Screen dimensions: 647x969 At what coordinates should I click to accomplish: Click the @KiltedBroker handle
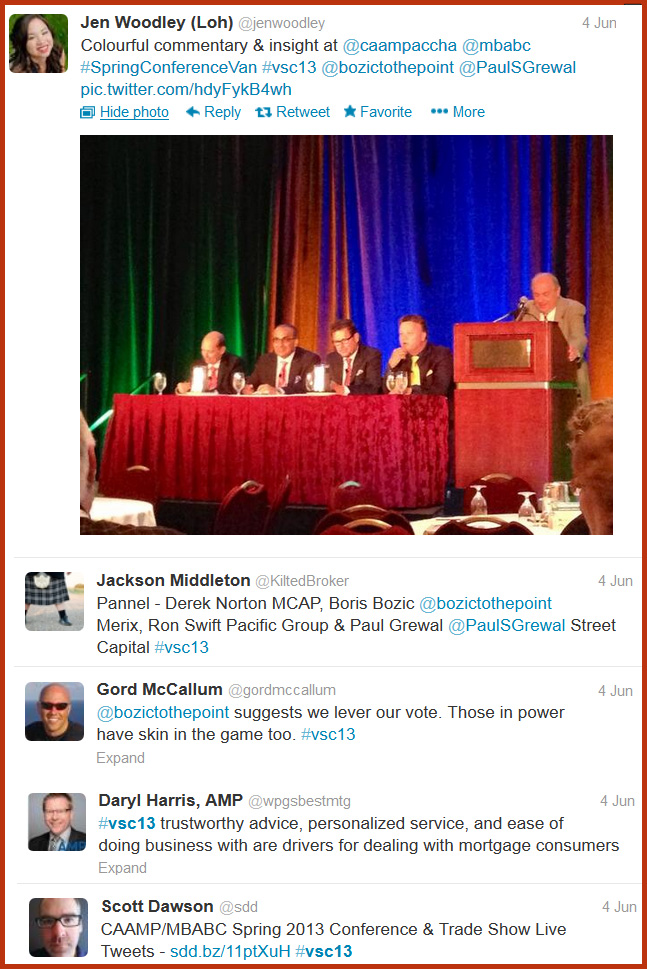coord(302,581)
